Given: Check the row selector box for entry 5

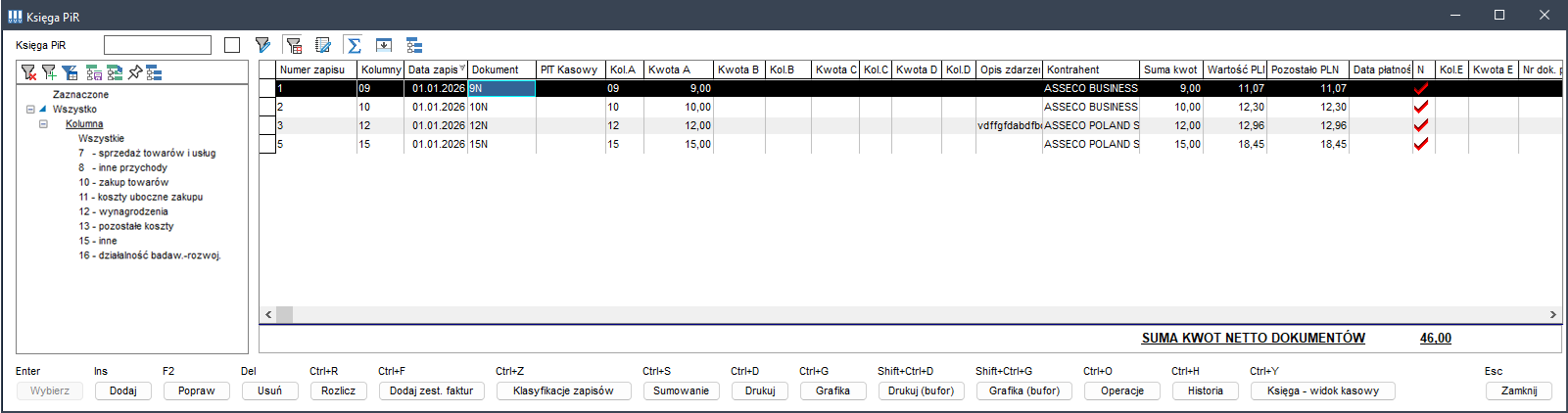Looking at the screenshot, I should [266, 144].
